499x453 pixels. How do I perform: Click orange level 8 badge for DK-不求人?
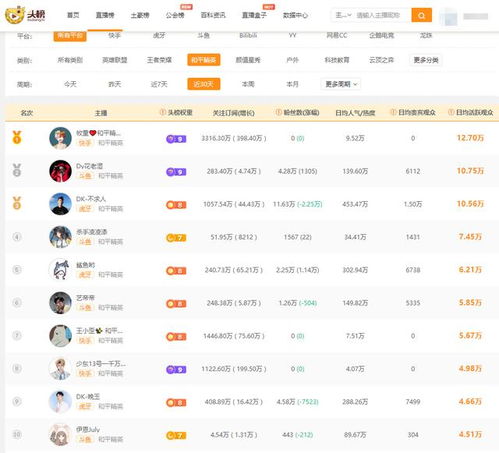tap(176, 205)
